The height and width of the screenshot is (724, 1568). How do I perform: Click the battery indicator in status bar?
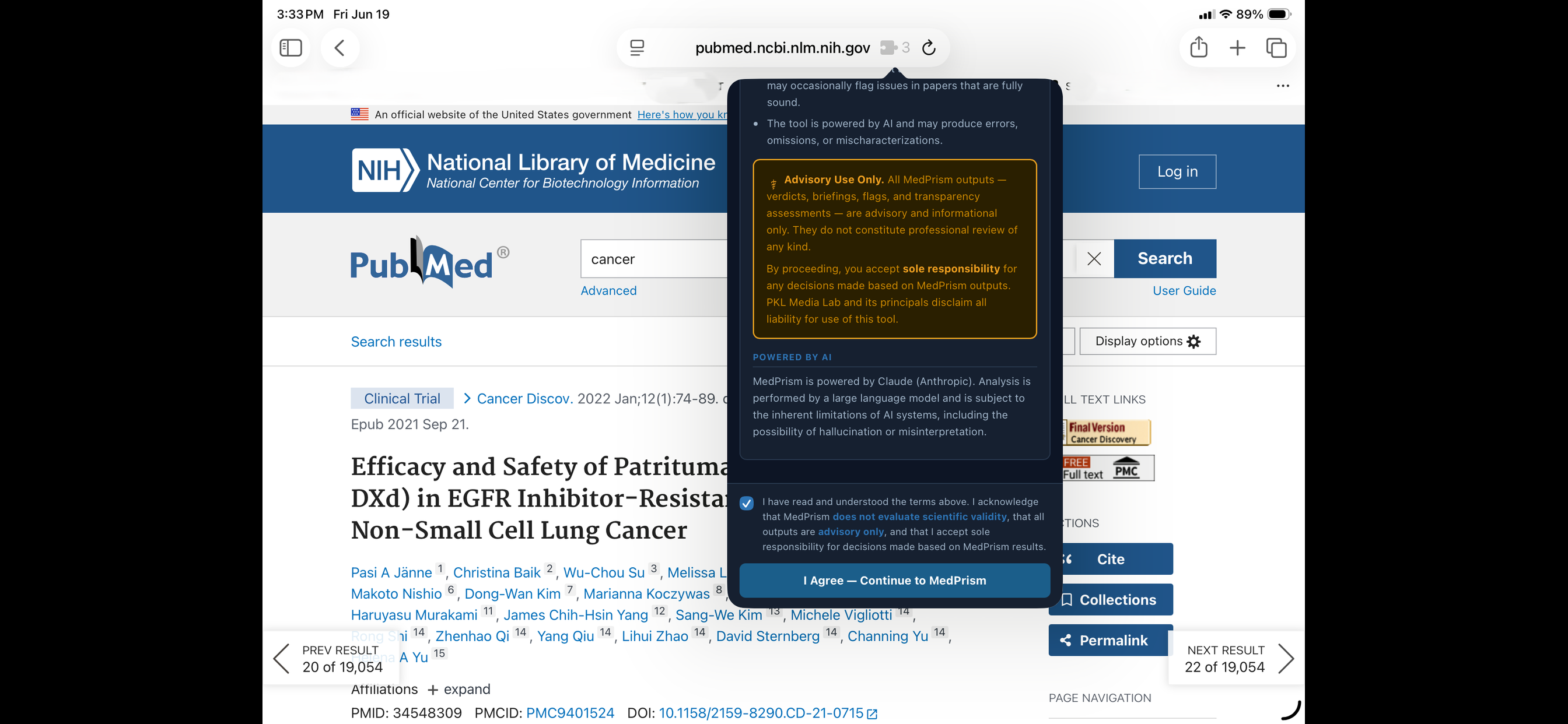[1278, 14]
